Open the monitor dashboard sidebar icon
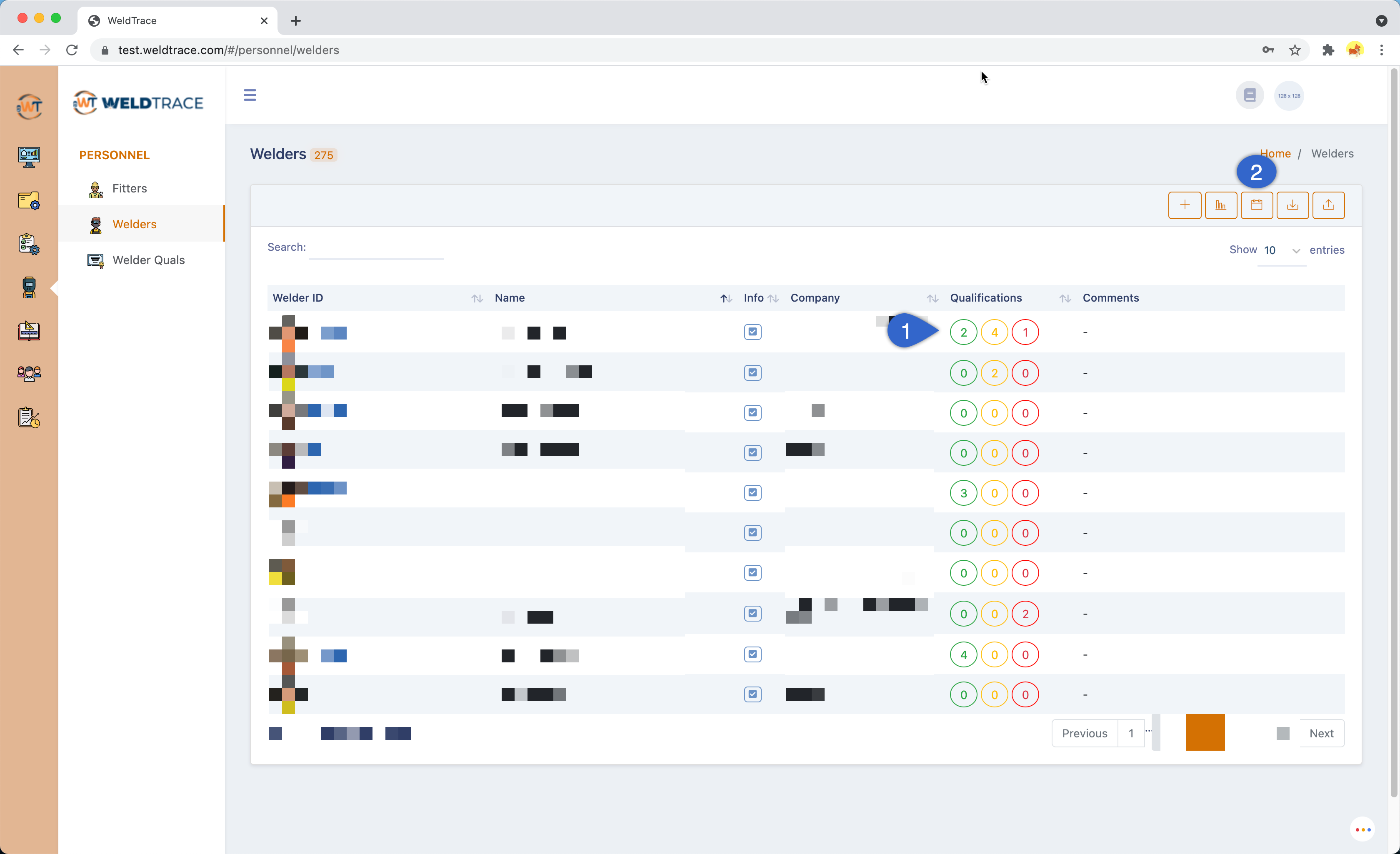The height and width of the screenshot is (854, 1400). [x=29, y=157]
